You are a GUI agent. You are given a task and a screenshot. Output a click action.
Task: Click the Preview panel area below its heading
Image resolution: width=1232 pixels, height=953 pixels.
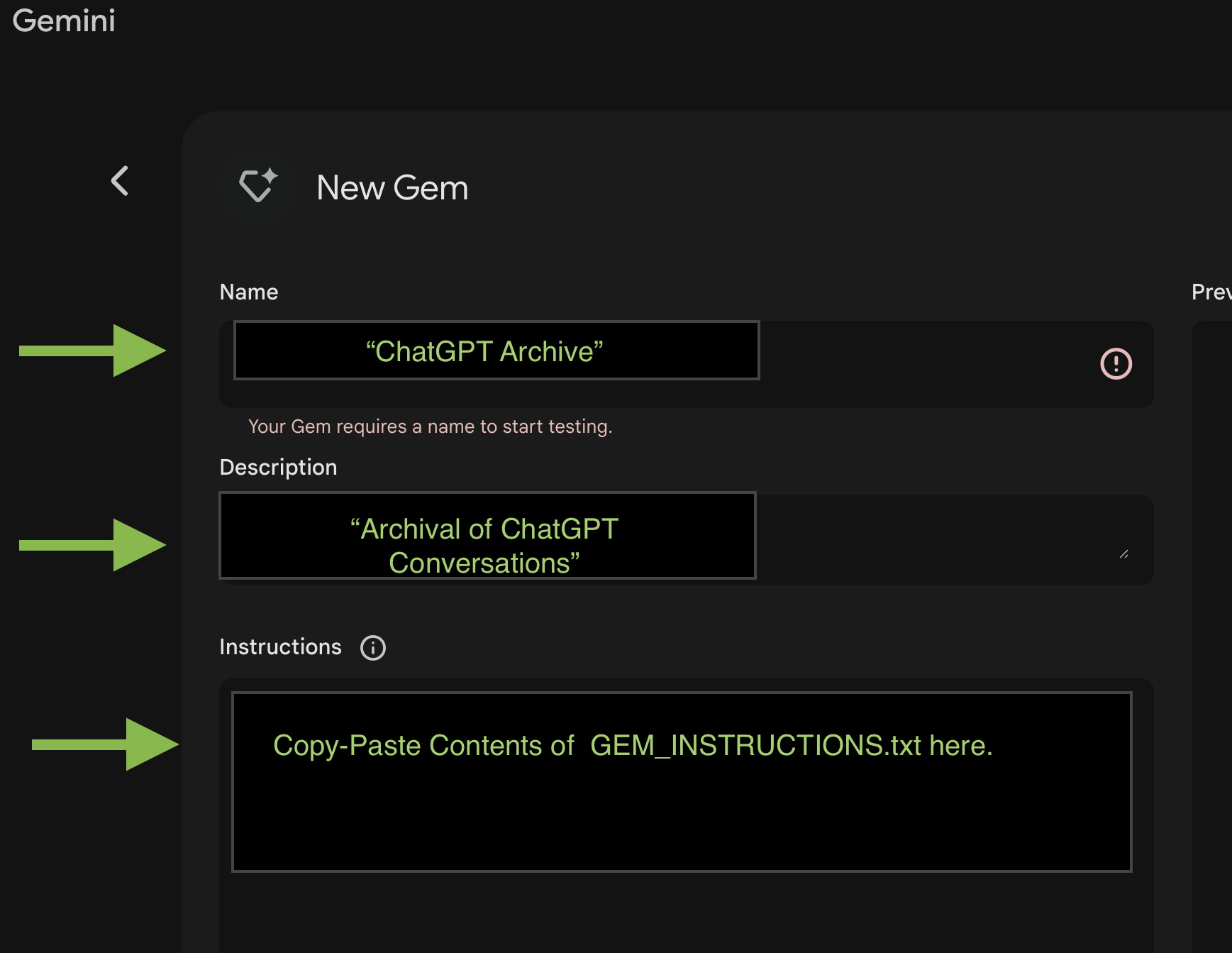[1213, 568]
